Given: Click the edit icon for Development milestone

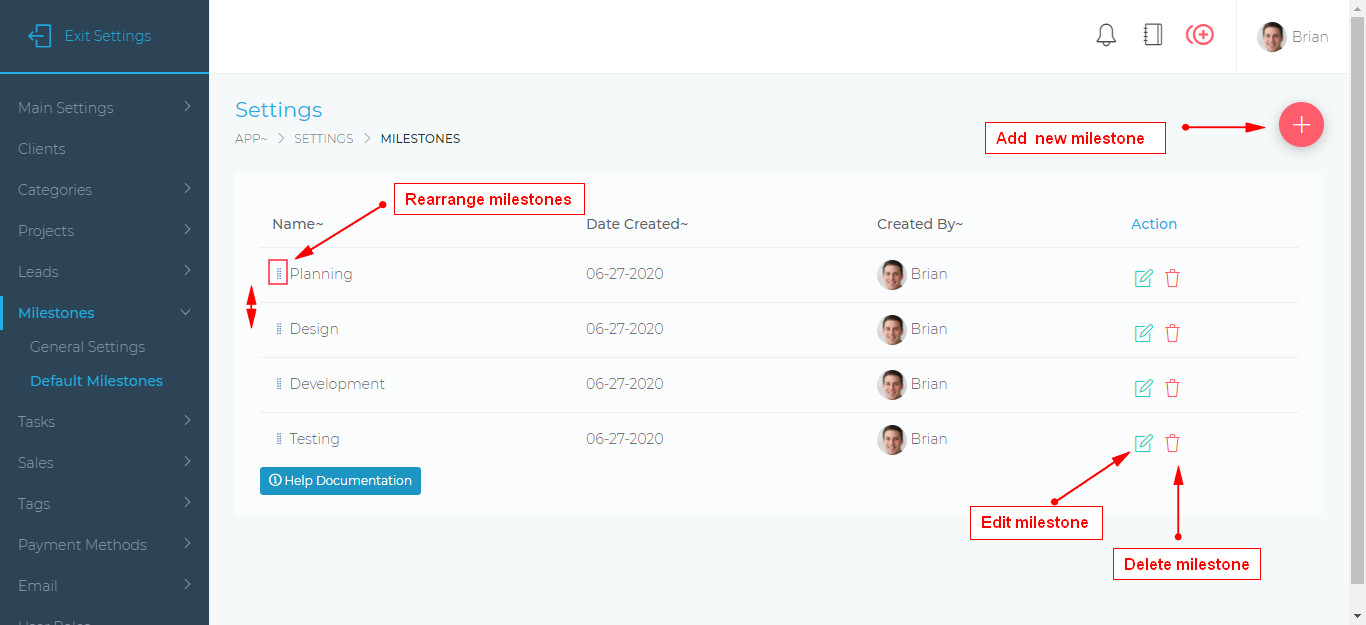Looking at the screenshot, I should pyautogui.click(x=1144, y=388).
